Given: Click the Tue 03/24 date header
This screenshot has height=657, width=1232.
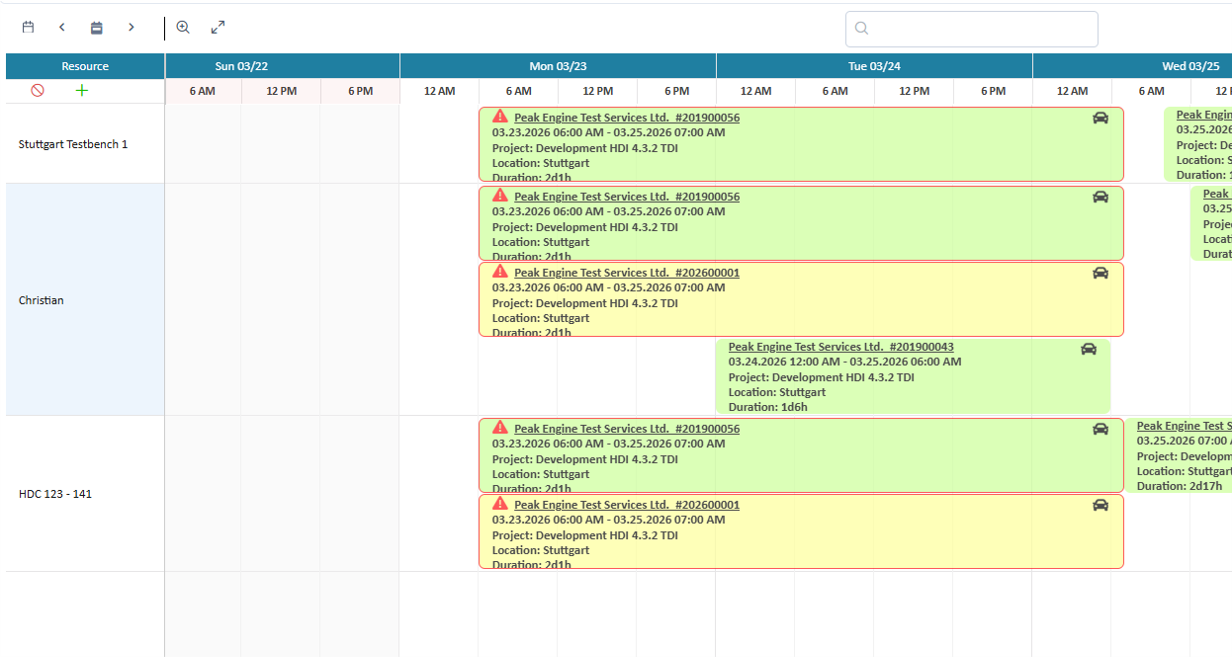Looking at the screenshot, I should coord(874,66).
